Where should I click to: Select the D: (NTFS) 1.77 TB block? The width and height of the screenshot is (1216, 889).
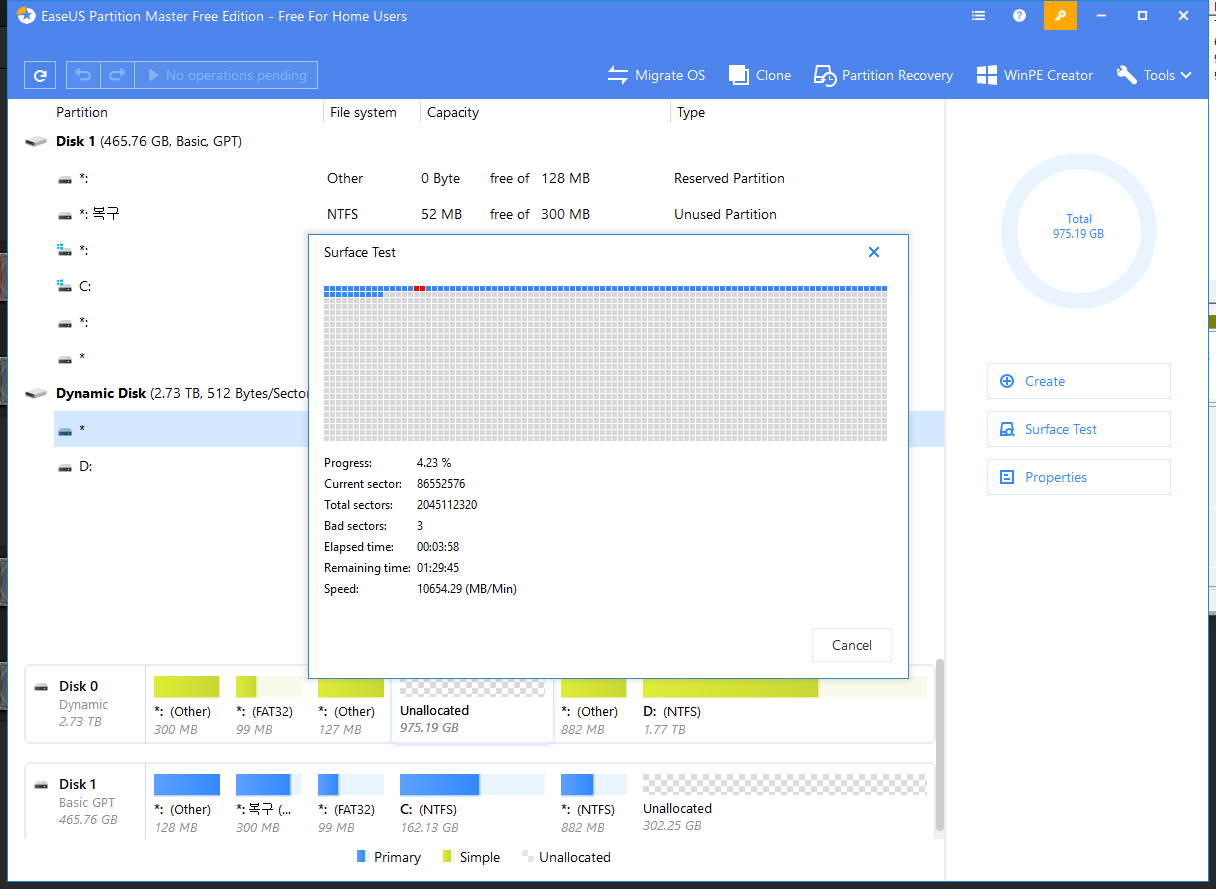click(785, 706)
